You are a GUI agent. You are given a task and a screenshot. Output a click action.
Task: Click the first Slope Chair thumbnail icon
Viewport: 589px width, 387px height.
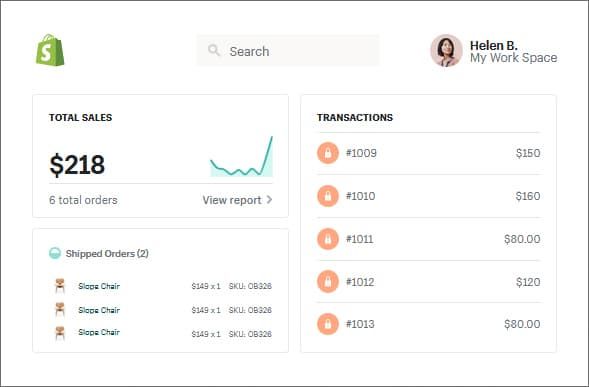60,286
